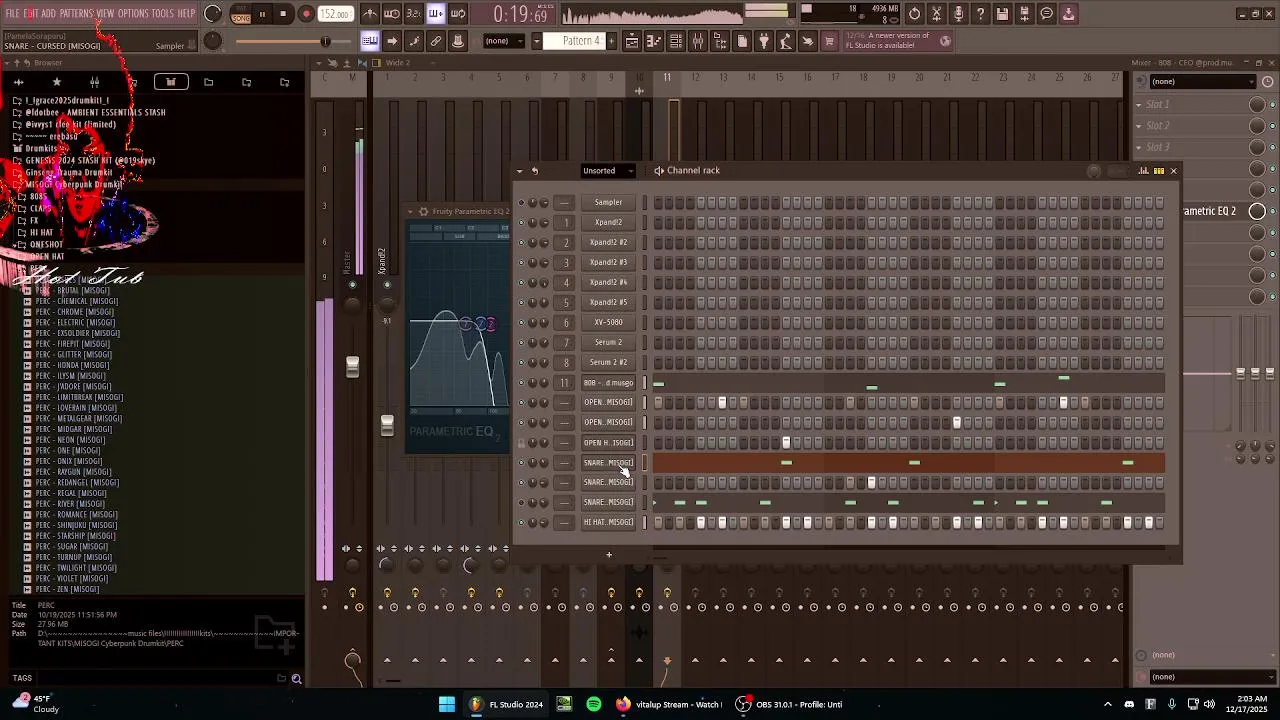Click the Serum 2 #2 channel button
The width and height of the screenshot is (1280, 720).
608,363
